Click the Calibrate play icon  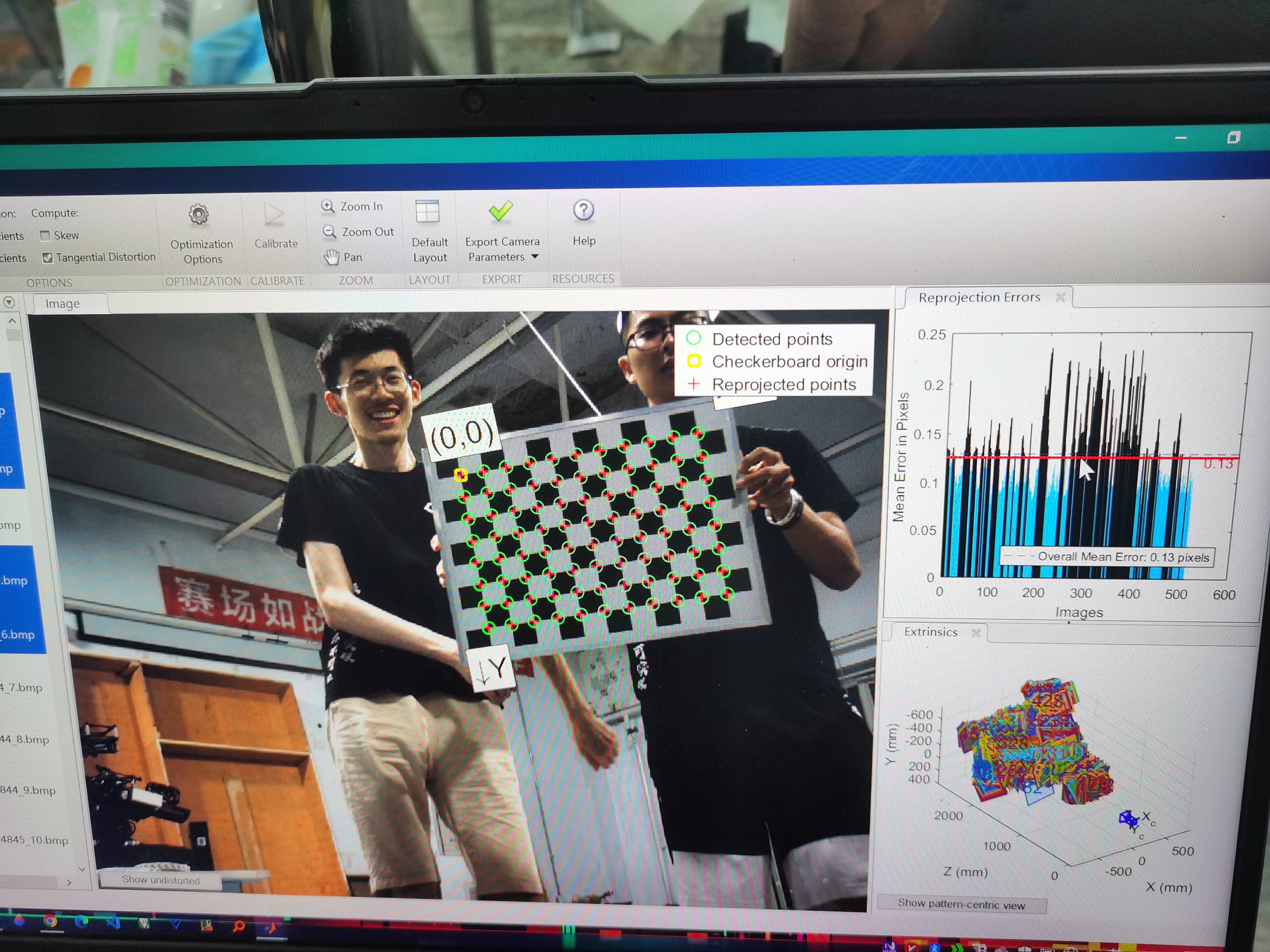[274, 214]
